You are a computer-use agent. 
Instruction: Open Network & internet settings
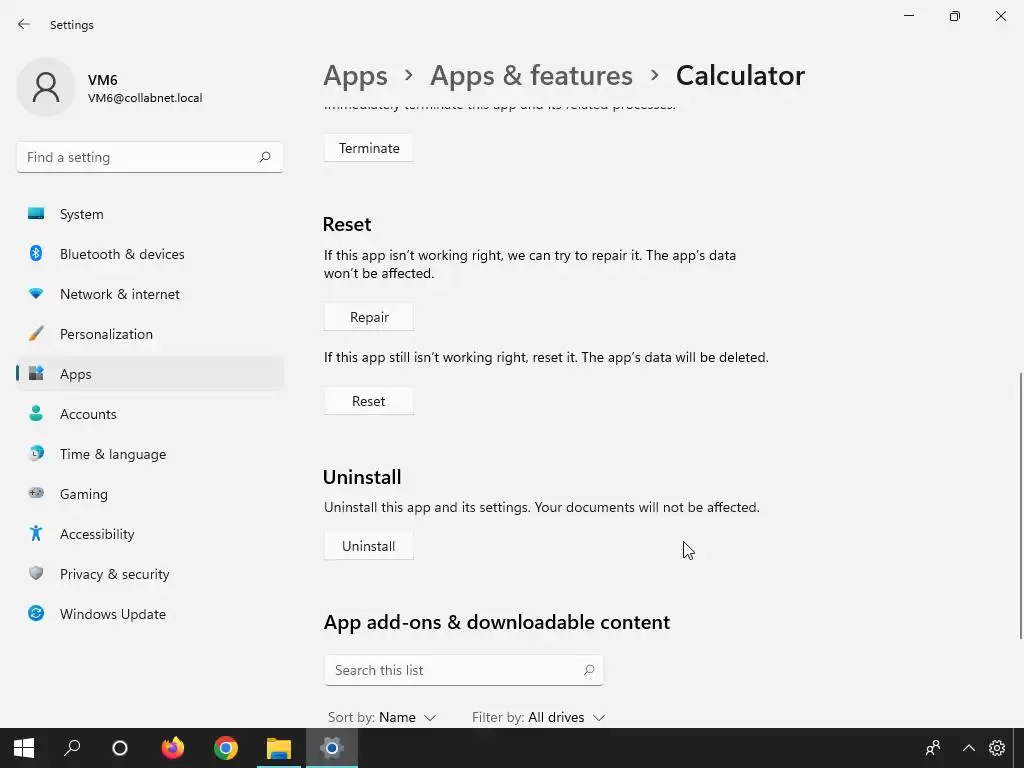pyautogui.click(x=150, y=294)
